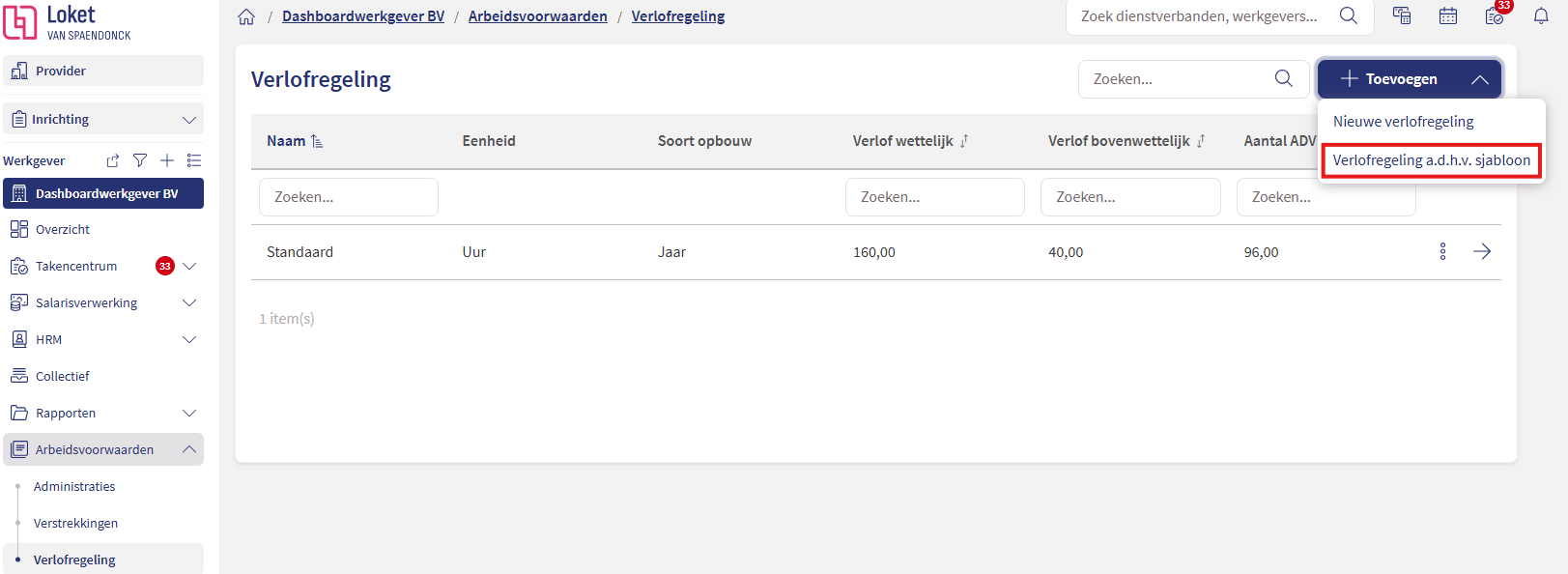The image size is (1568, 574).
Task: Focus the global Zoek dienstverbanden search field
Action: 1199,16
